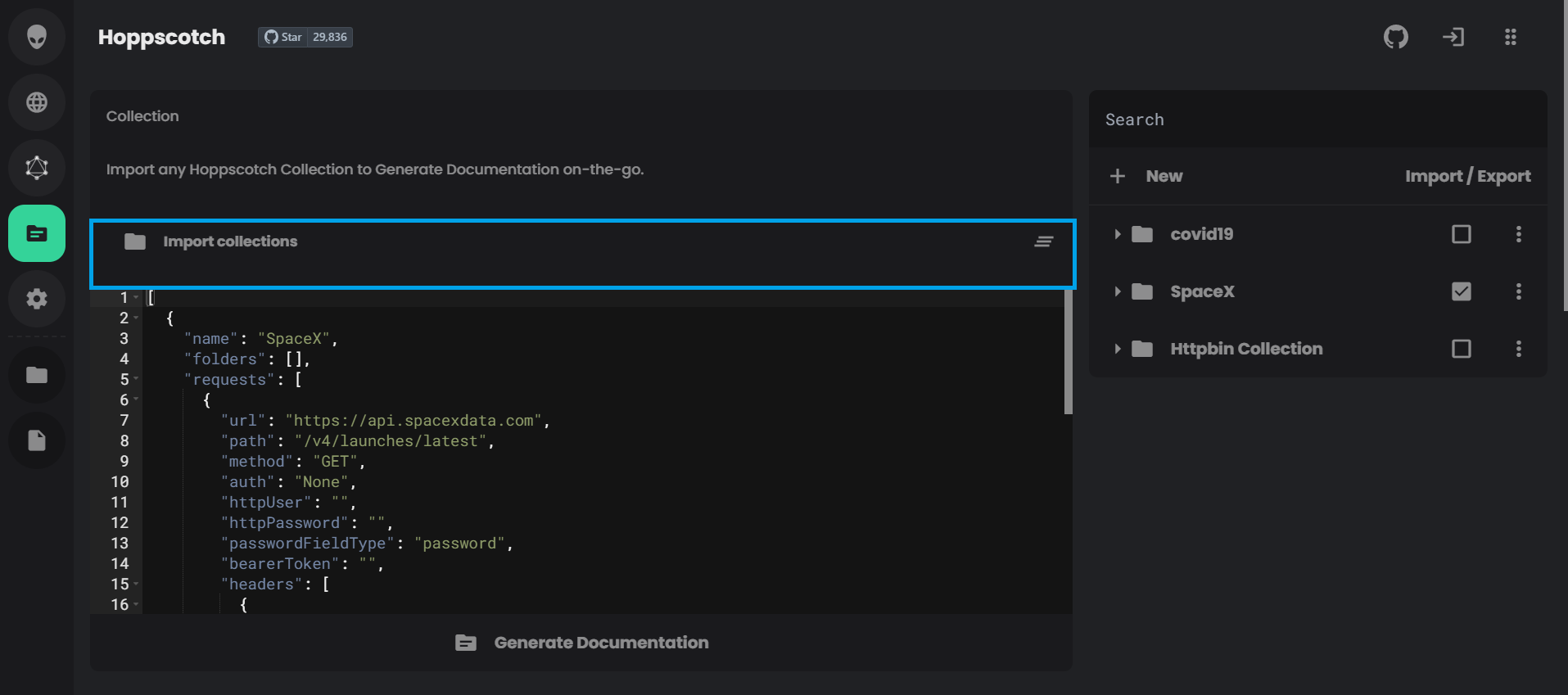Open Import / Export
The height and width of the screenshot is (695, 1568).
1467,176
